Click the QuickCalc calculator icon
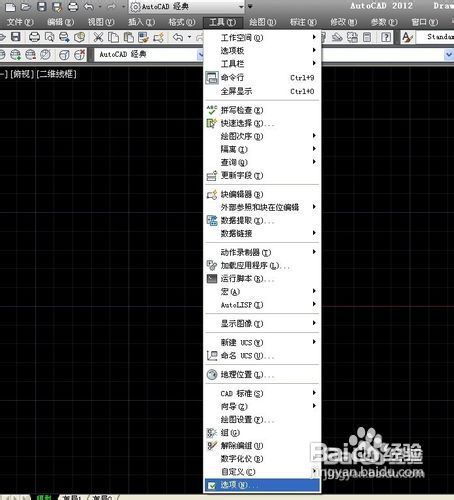 367,37
